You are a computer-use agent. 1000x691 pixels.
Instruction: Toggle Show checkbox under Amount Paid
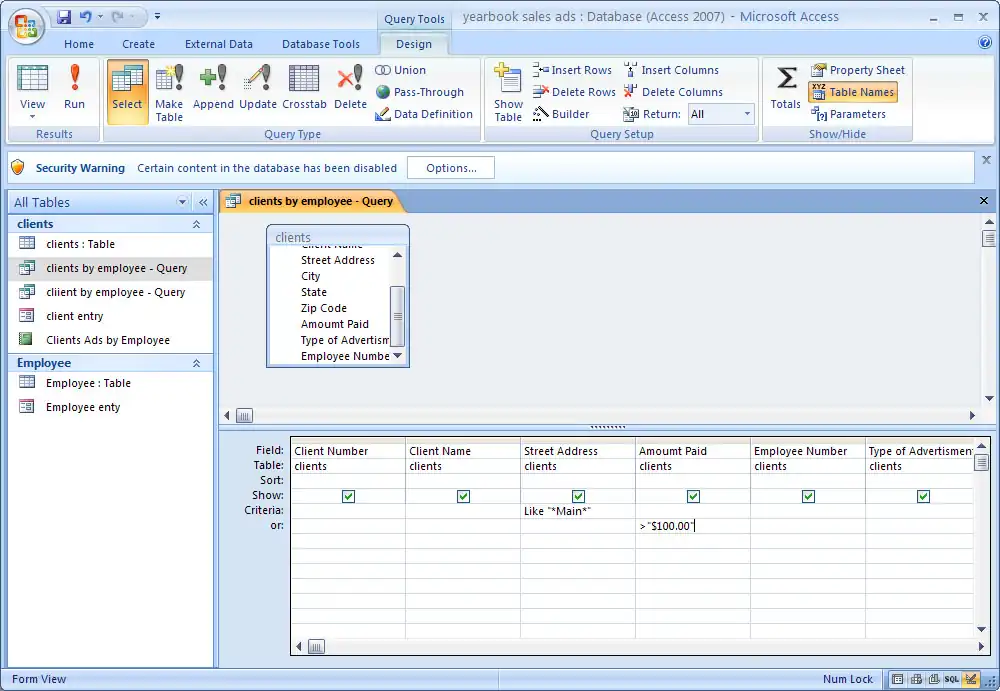click(x=693, y=496)
